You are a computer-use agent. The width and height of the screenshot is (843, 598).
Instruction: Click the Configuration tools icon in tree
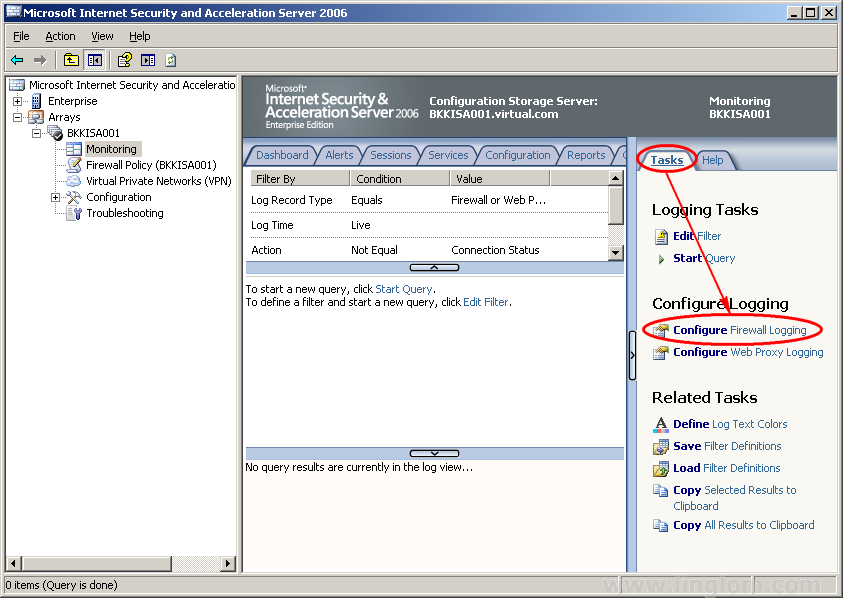74,197
